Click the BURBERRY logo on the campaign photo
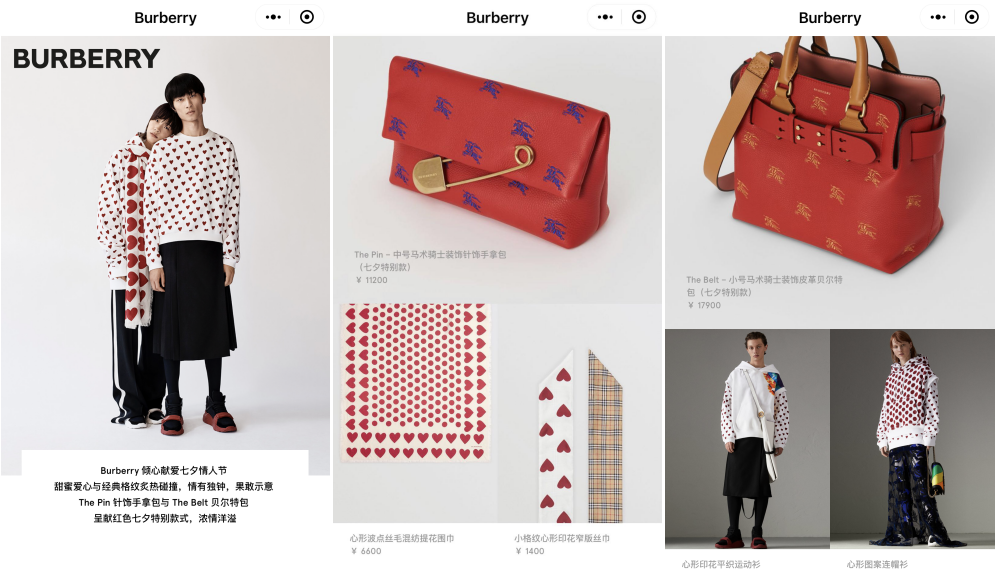The height and width of the screenshot is (583, 996). pos(86,58)
